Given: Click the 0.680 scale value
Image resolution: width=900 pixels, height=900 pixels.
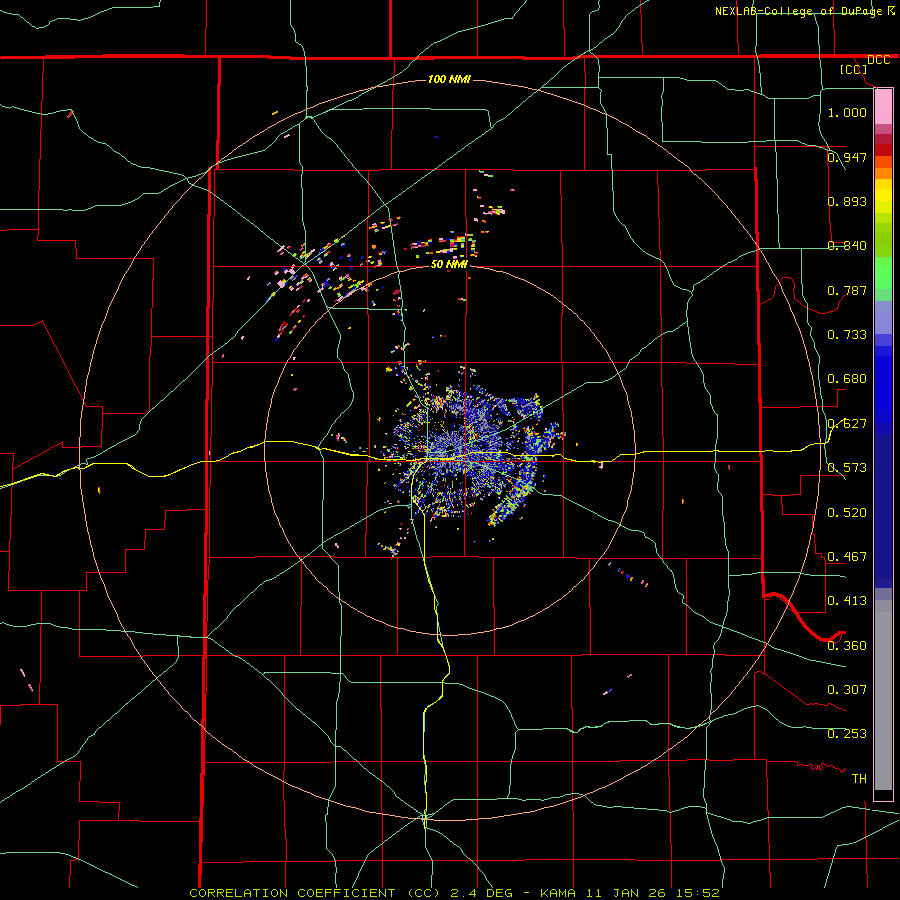Looking at the screenshot, I should pos(847,379).
